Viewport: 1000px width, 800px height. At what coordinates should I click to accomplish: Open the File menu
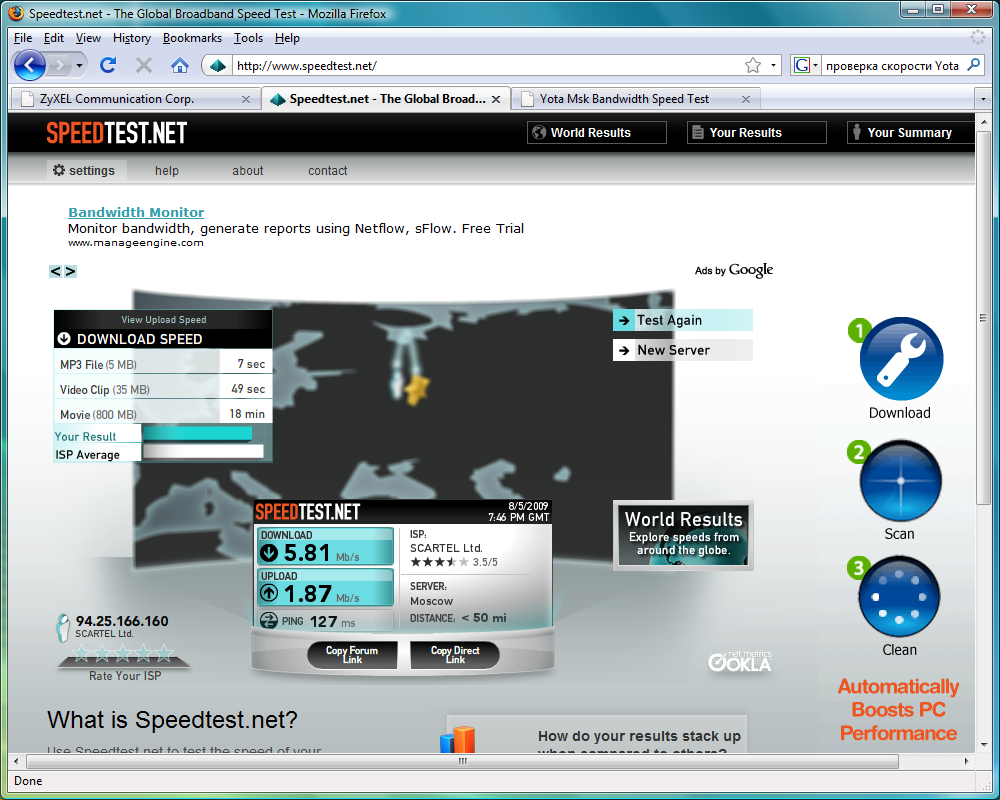pyautogui.click(x=23, y=38)
